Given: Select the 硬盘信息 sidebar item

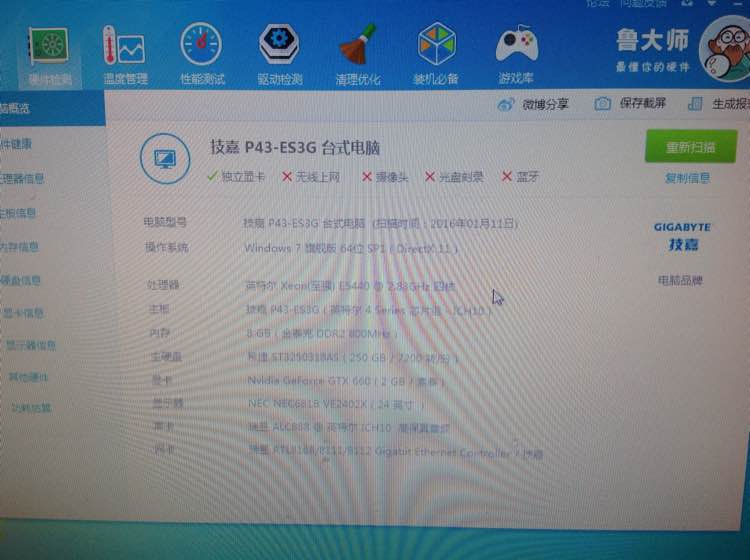Looking at the screenshot, I should [x=21, y=280].
